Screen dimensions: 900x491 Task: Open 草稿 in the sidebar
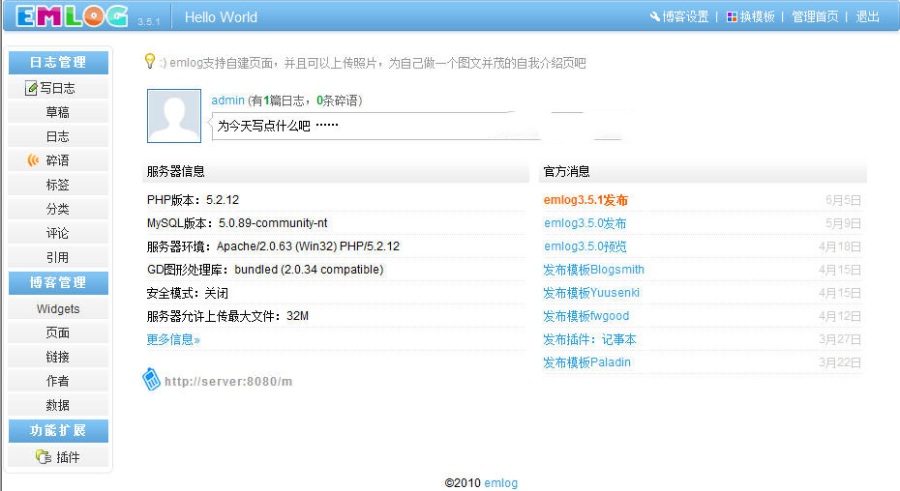(57, 113)
